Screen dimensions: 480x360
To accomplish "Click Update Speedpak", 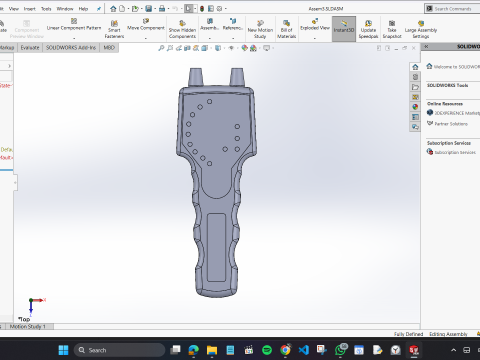I will (368, 29).
